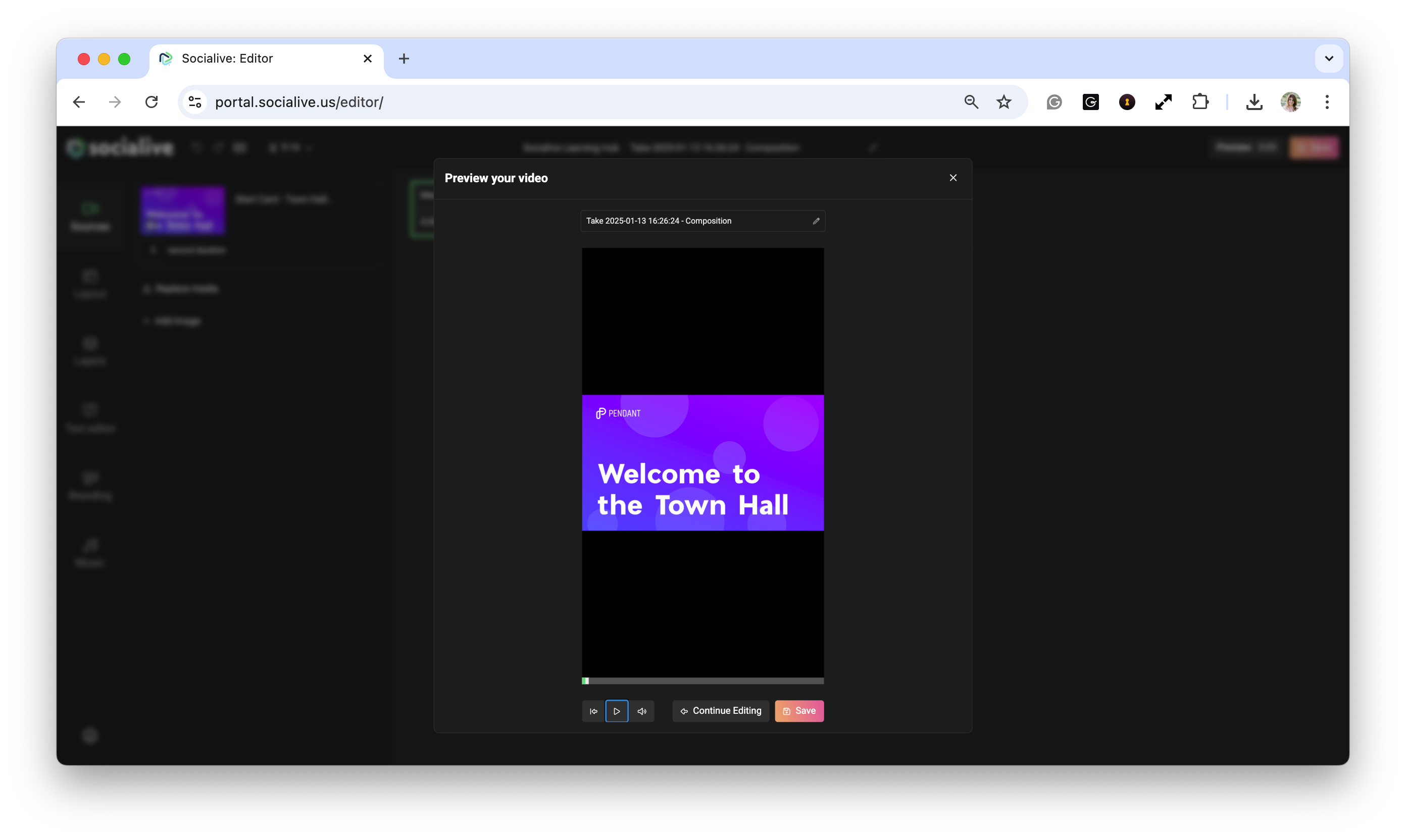The width and height of the screenshot is (1406, 840).
Task: Click the play button in preview
Action: (x=617, y=711)
